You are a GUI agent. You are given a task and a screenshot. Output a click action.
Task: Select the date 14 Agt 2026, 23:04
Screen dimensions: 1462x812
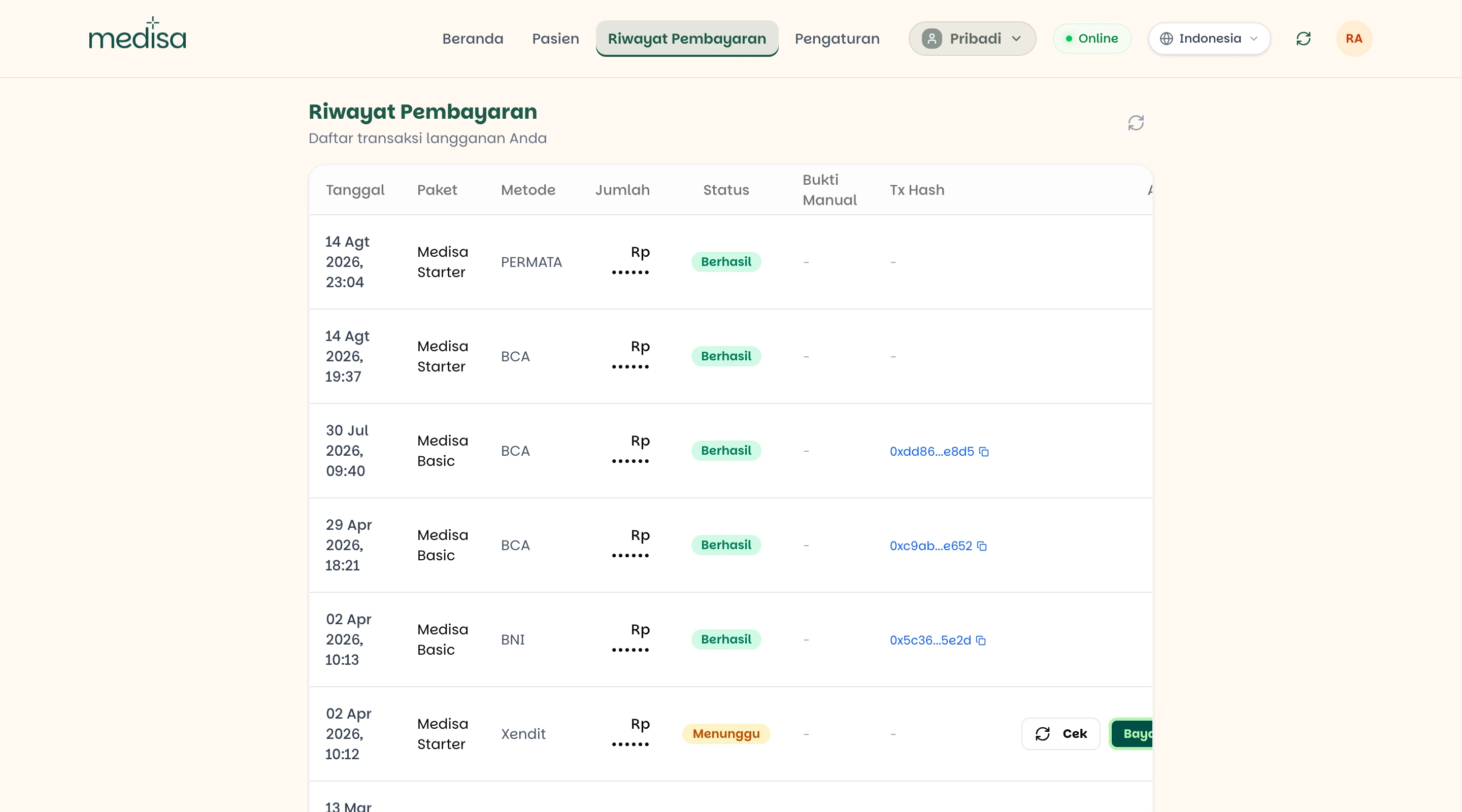347,261
